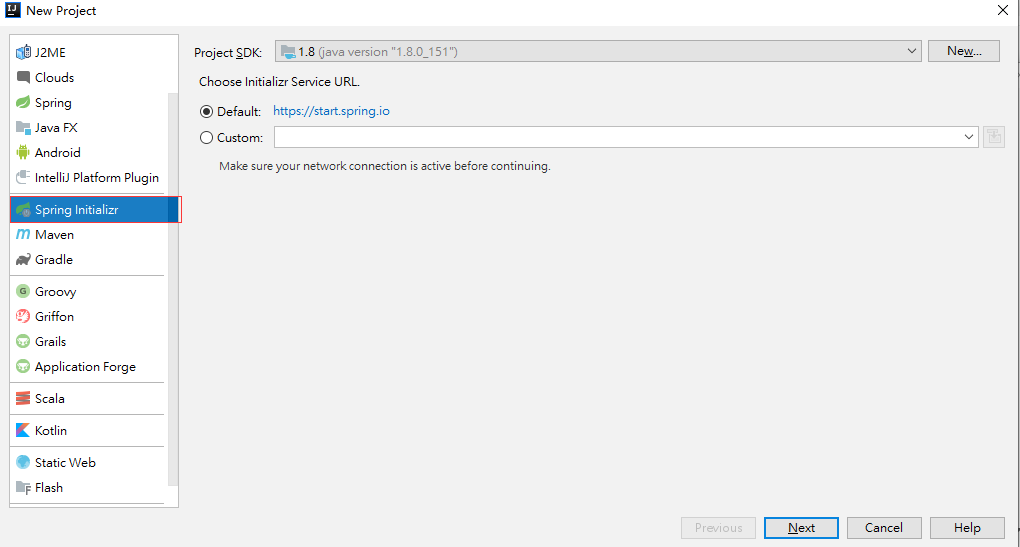Select Static Web project type
Viewport: 1020px width, 547px height.
click(x=65, y=463)
